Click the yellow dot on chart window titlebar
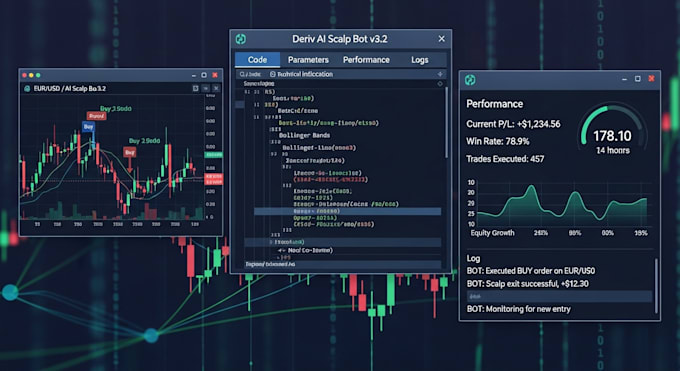Screen dimensions: 680x371 coord(31,75)
